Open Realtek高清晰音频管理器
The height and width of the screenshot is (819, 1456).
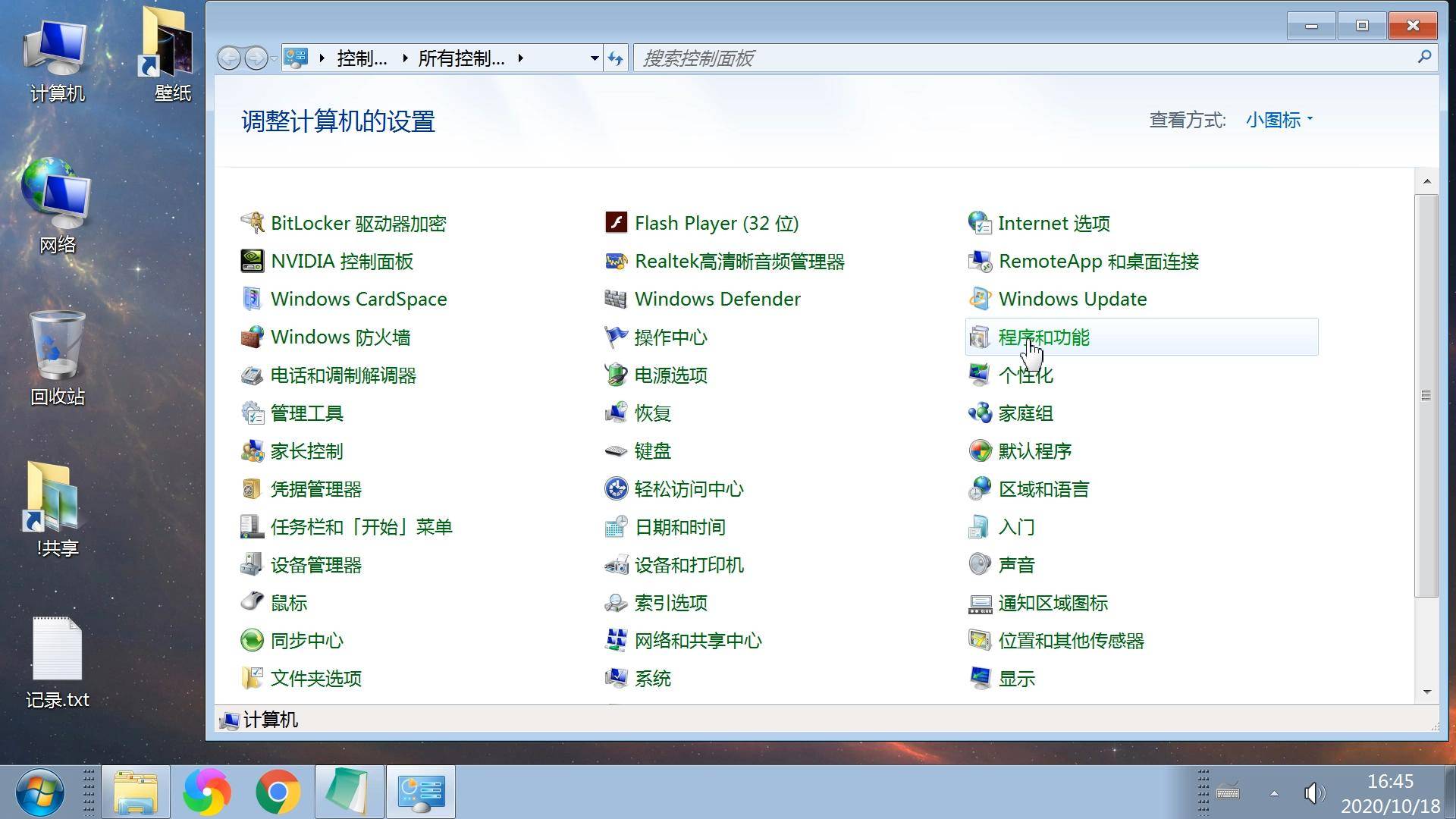coord(740,261)
